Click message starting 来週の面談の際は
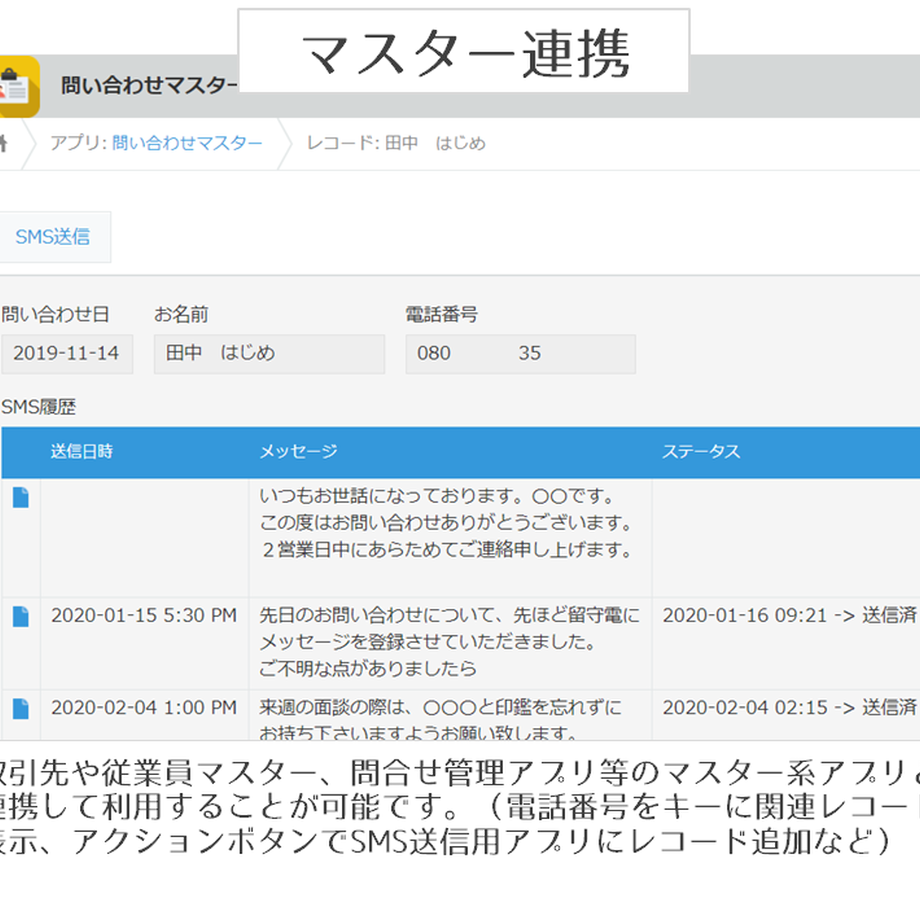The height and width of the screenshot is (920, 920). pos(440,719)
